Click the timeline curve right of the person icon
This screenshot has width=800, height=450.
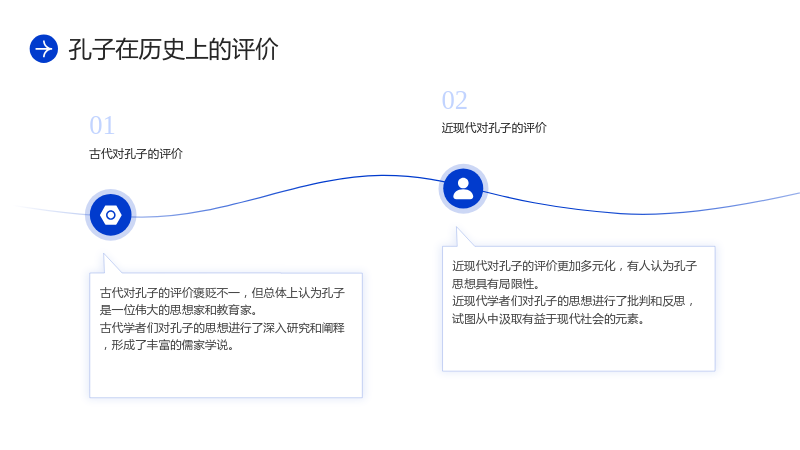643,213
